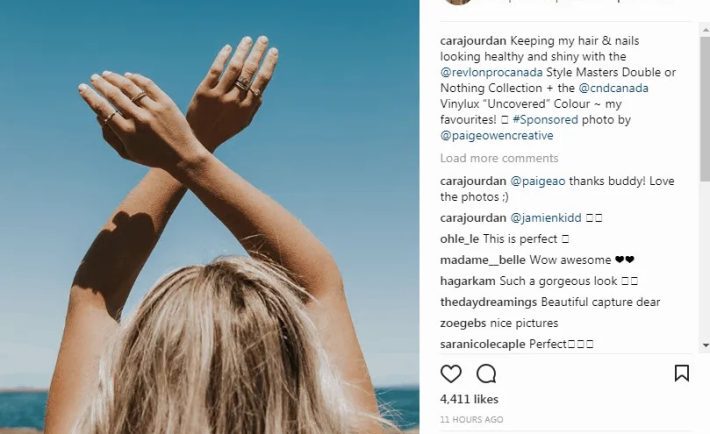Viewport: 710px width, 434px height.
Task: Click the post photo of crossed arms
Action: (x=209, y=217)
